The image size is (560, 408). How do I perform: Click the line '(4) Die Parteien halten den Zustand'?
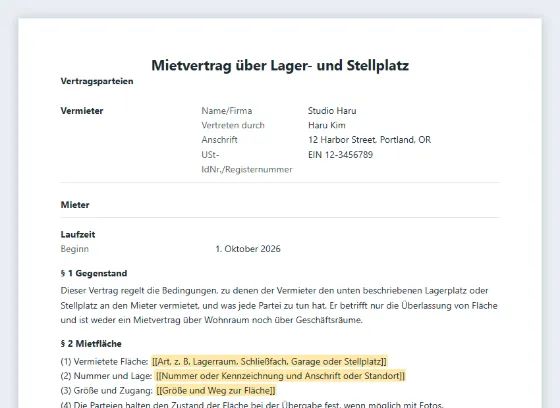pos(252,405)
